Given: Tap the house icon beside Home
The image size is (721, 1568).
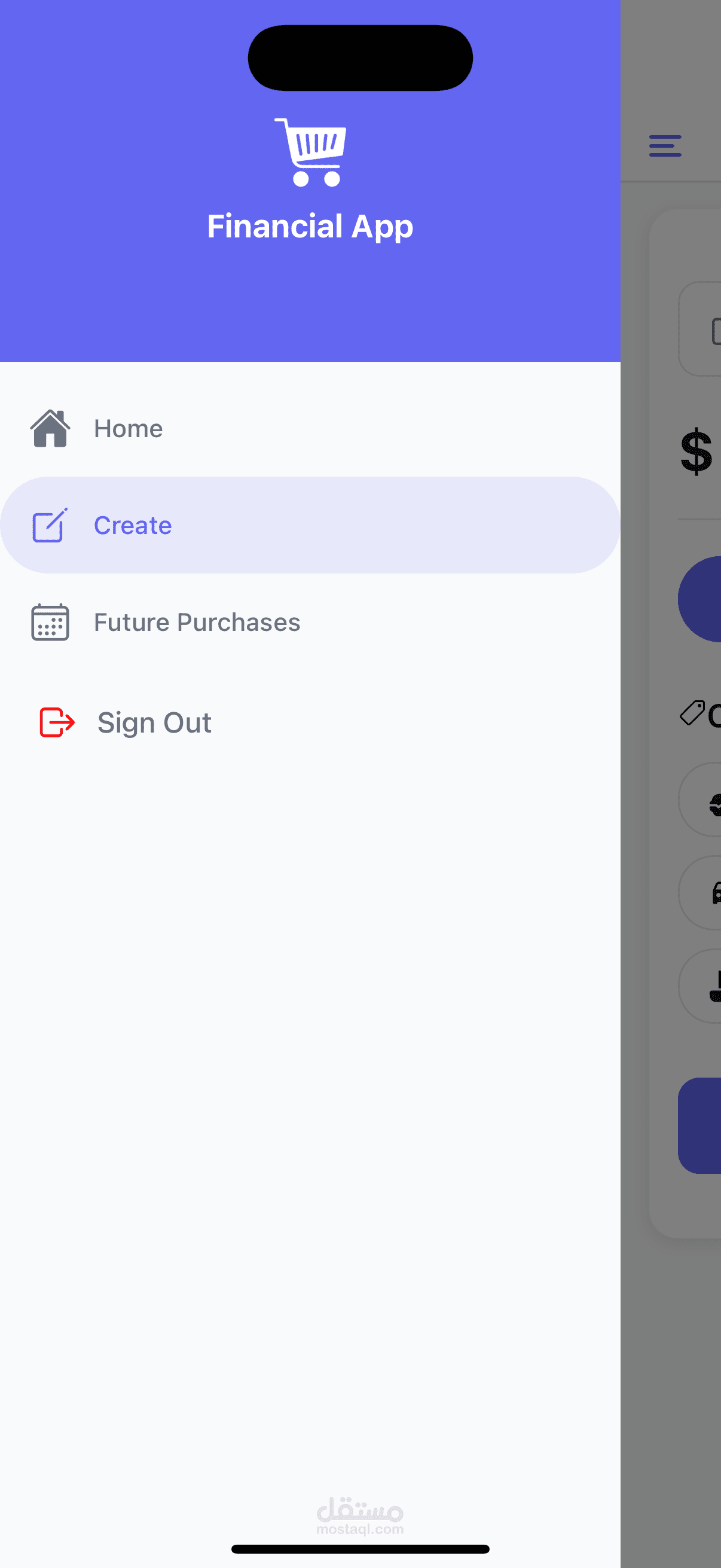Looking at the screenshot, I should pyautogui.click(x=50, y=429).
